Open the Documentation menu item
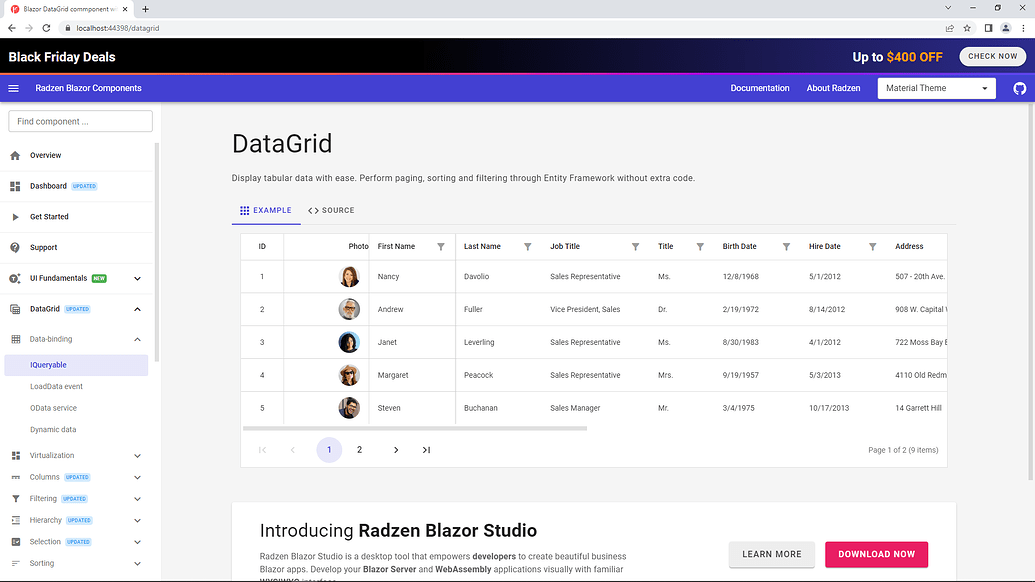Viewport: 1035px width, 582px height. (760, 88)
